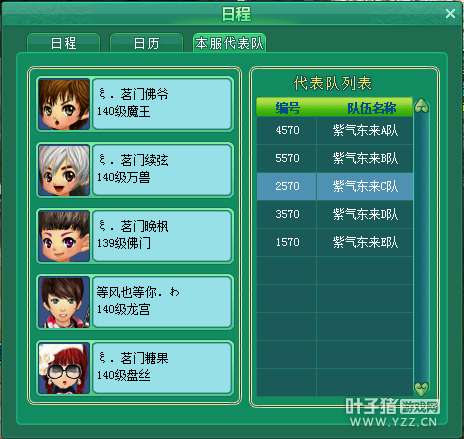Image resolution: width=464 pixels, height=439 pixels.
Task: Select the 本服代表队 tab
Action: 229,43
